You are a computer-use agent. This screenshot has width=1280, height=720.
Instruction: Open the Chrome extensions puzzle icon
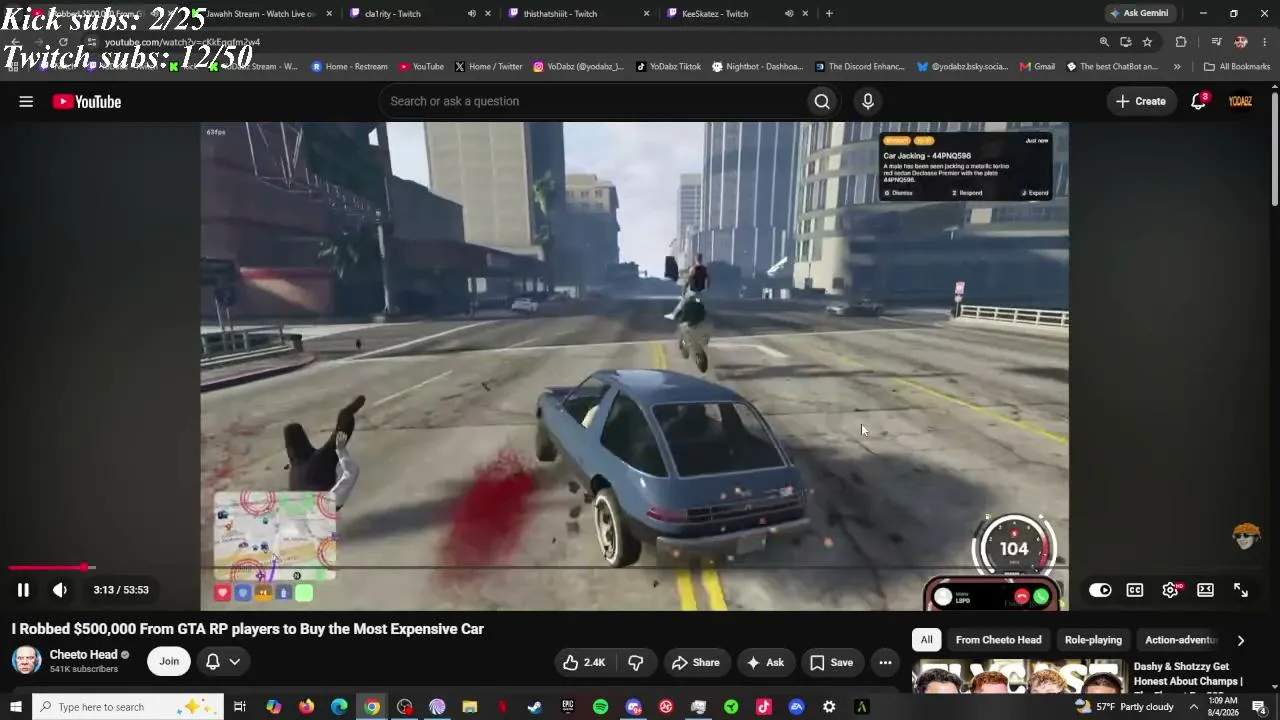[x=1181, y=42]
